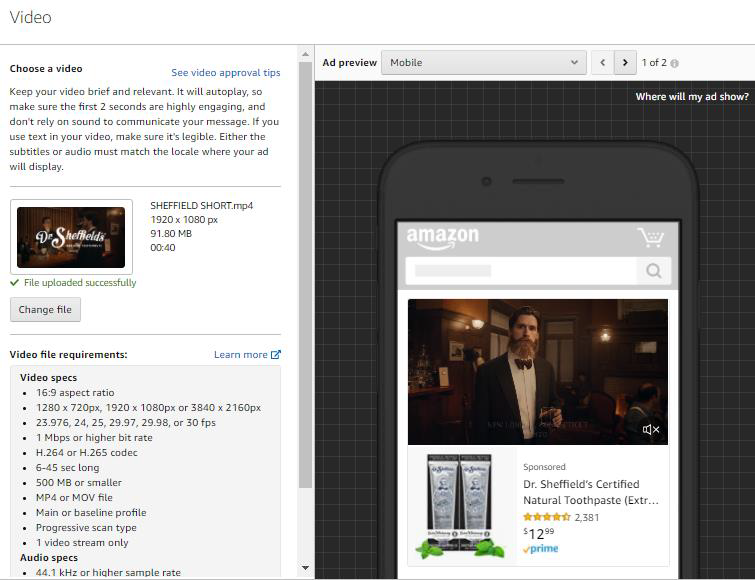Viewport: 755px width, 580px height.
Task: Click the left panel vertical scrollbar thumb
Action: pos(305,275)
